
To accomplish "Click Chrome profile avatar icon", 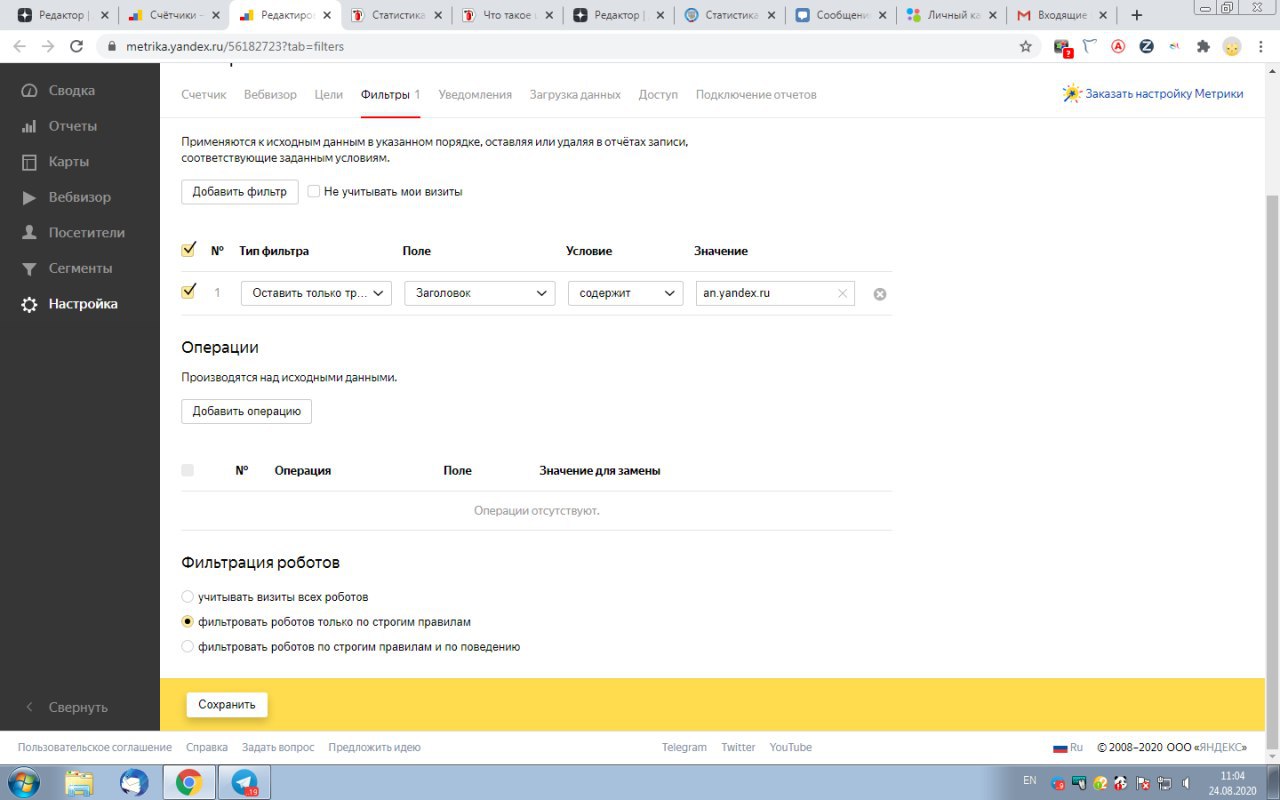I will click(1232, 47).
